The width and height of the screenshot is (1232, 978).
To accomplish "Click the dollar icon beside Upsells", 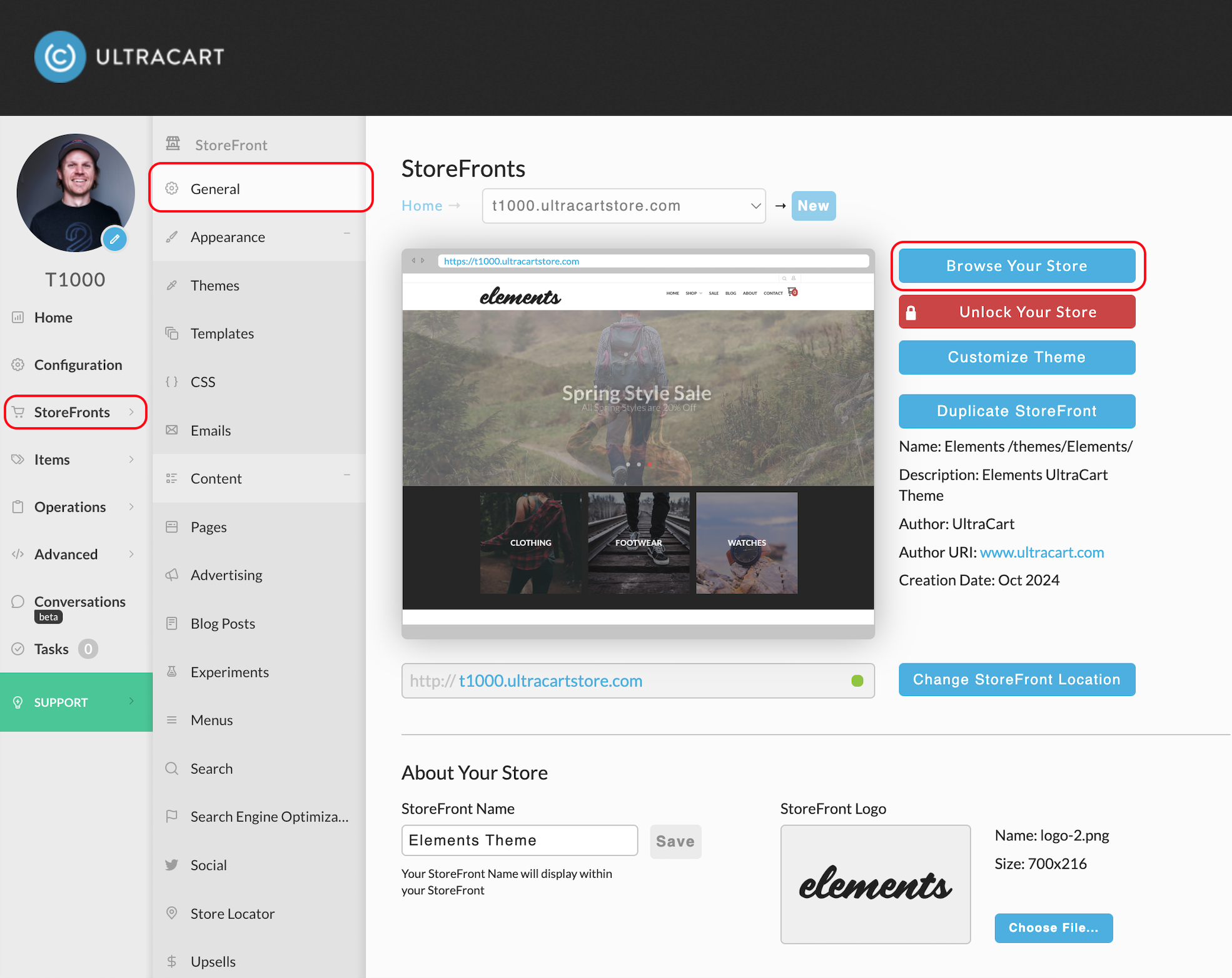I will click(x=172, y=961).
